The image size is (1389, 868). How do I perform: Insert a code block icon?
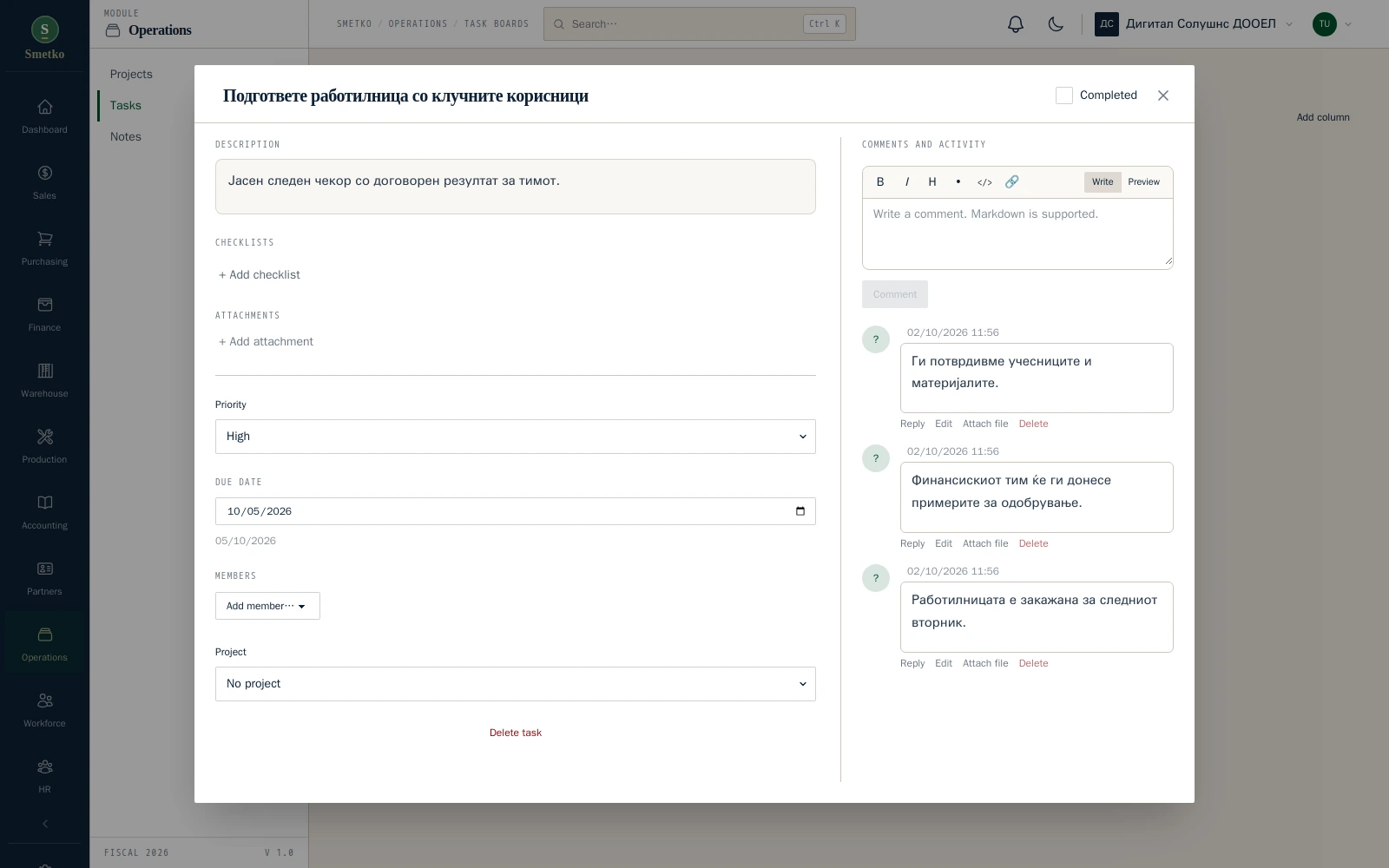click(984, 182)
